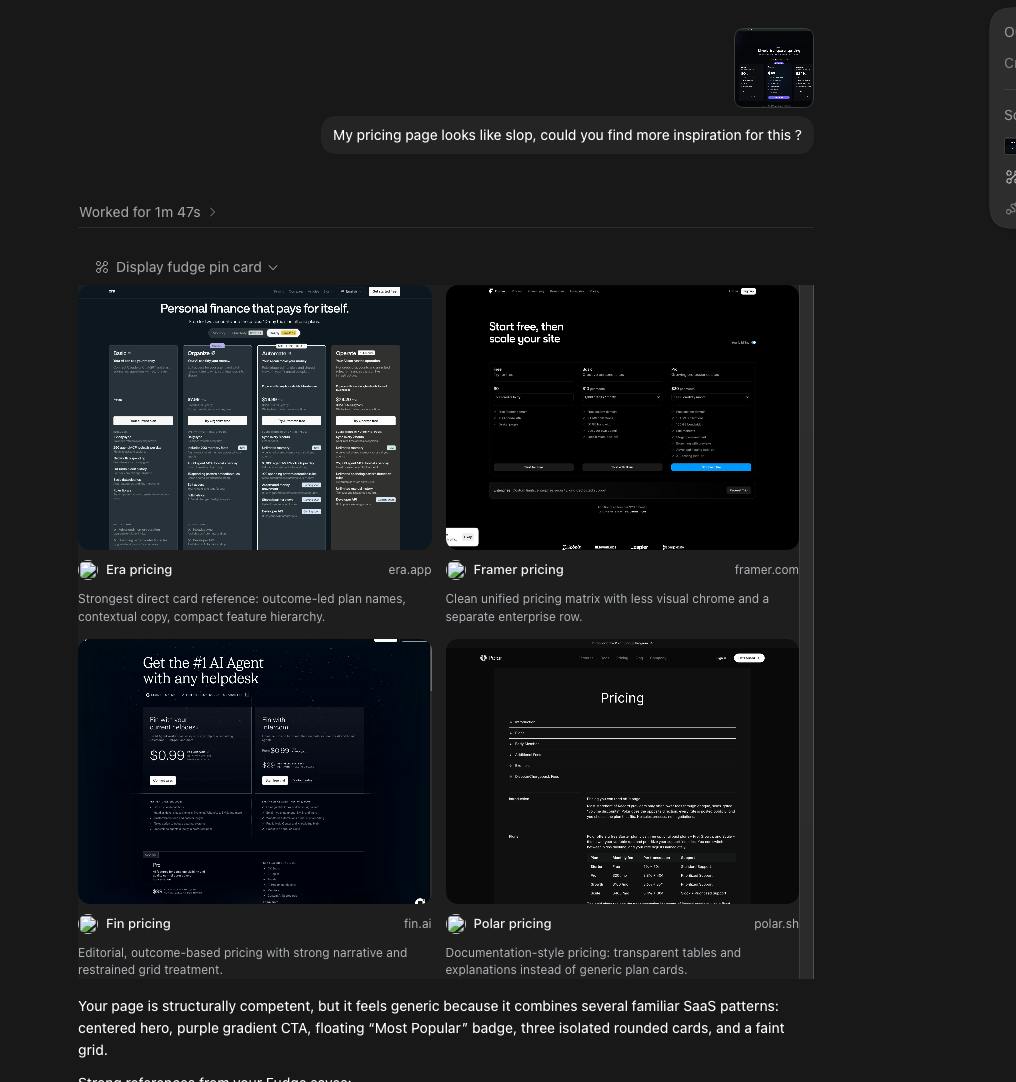The width and height of the screenshot is (1016, 1082).
Task: Click the "Your page is structurally competent" paragraph
Action: coord(431,1028)
